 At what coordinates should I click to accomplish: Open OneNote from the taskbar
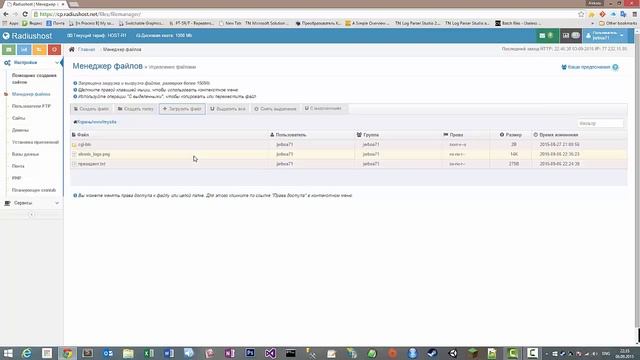(x=229, y=353)
